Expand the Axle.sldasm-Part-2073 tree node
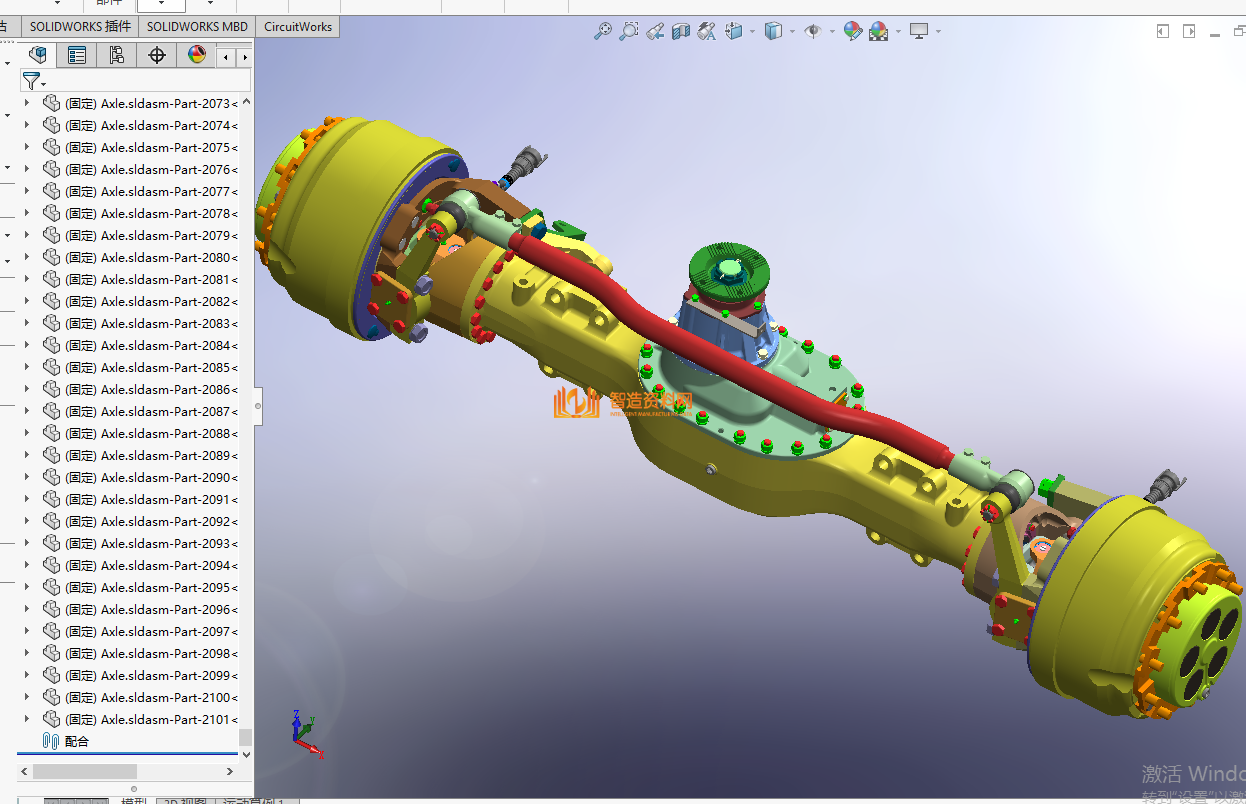 (27, 103)
